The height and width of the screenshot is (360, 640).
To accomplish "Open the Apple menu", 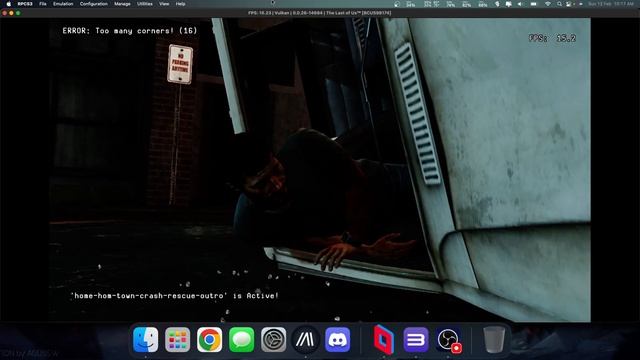I will click(9, 4).
